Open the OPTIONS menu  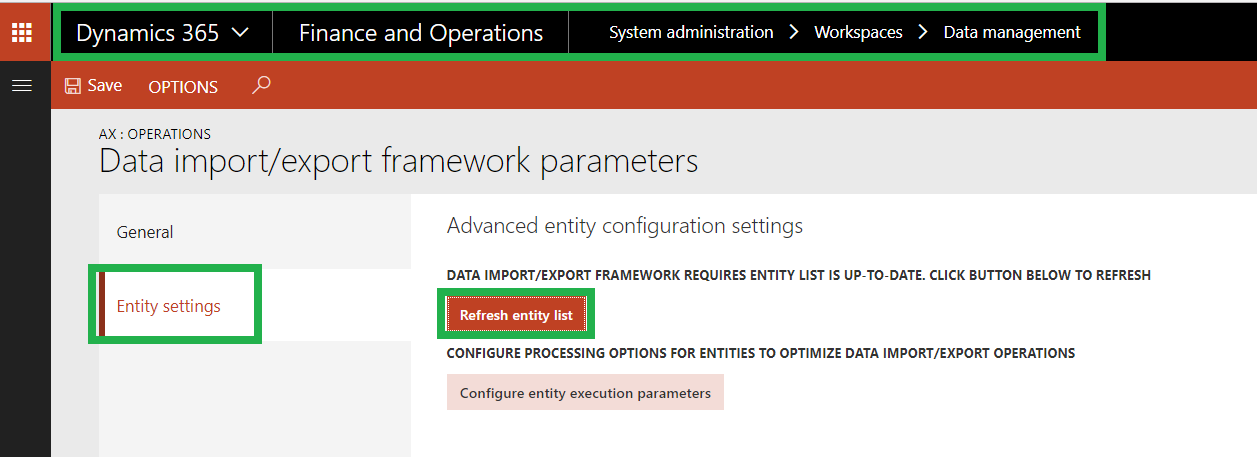coord(183,87)
